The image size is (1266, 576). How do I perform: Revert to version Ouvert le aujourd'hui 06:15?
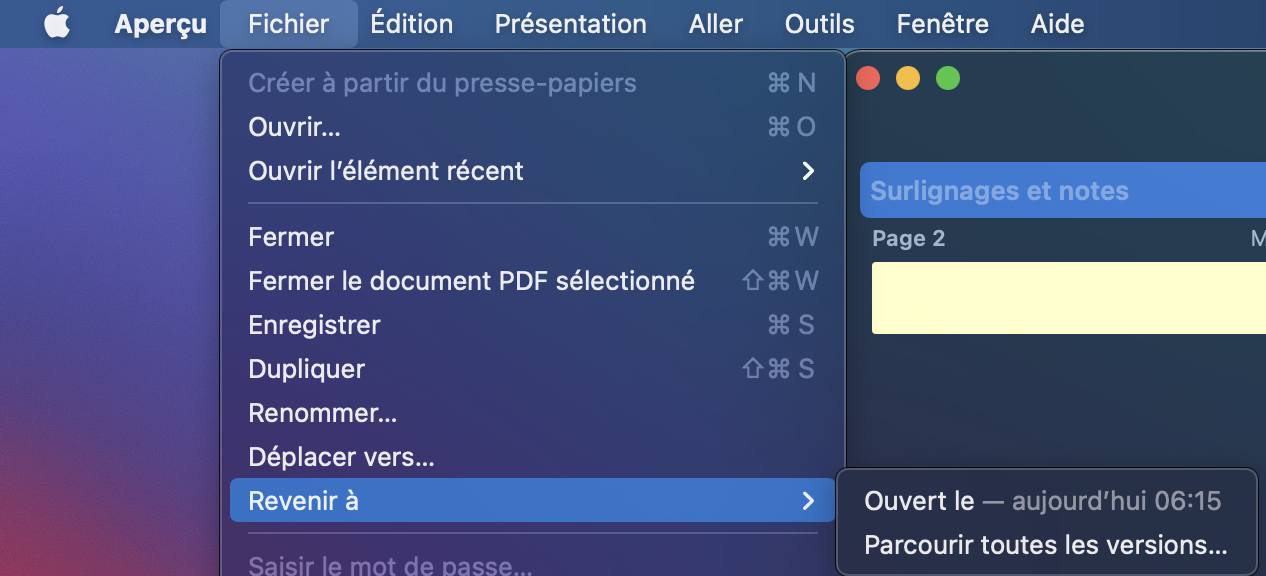coord(1042,501)
